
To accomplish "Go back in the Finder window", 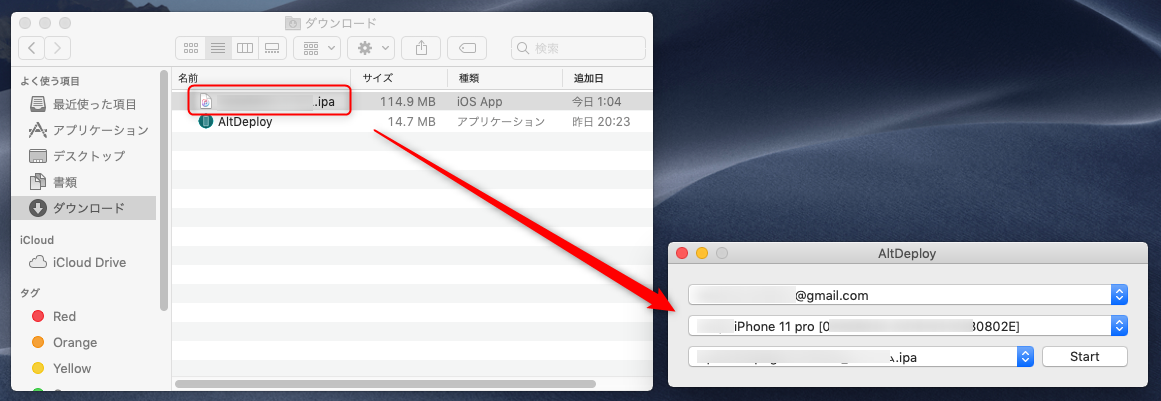I will (x=31, y=48).
